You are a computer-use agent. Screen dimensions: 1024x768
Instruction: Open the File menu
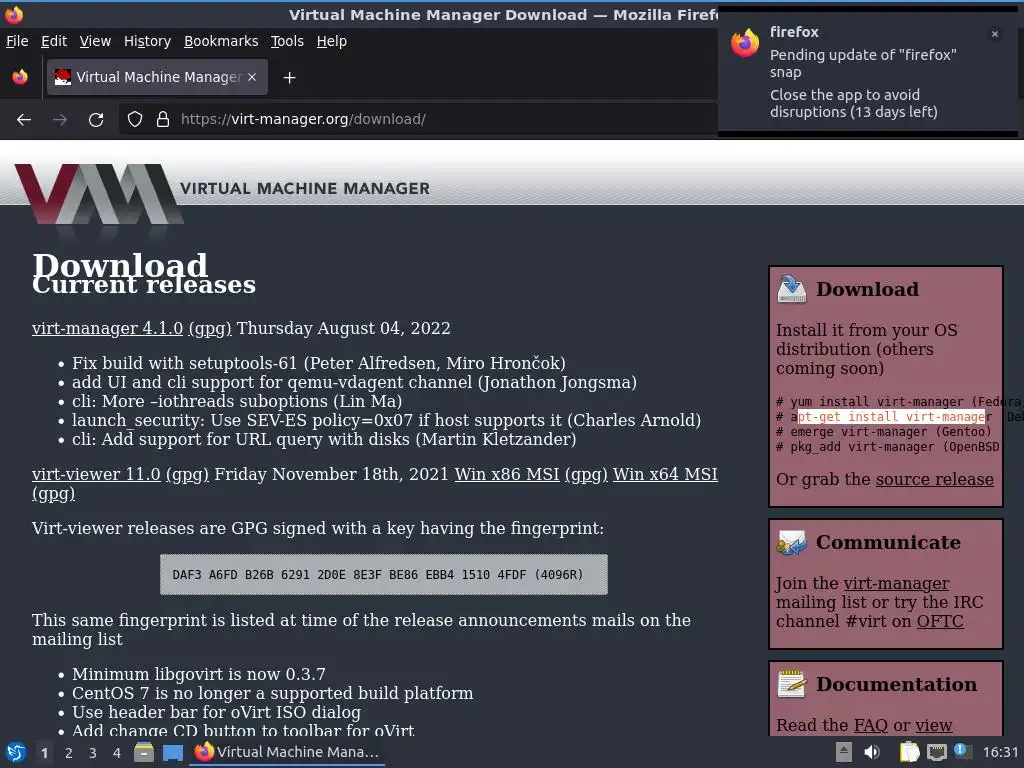tap(17, 41)
